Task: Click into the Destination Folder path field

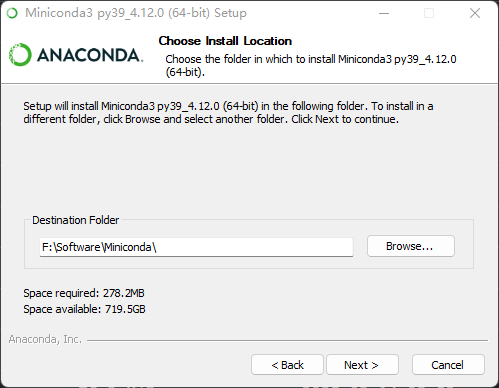Action: coord(196,247)
